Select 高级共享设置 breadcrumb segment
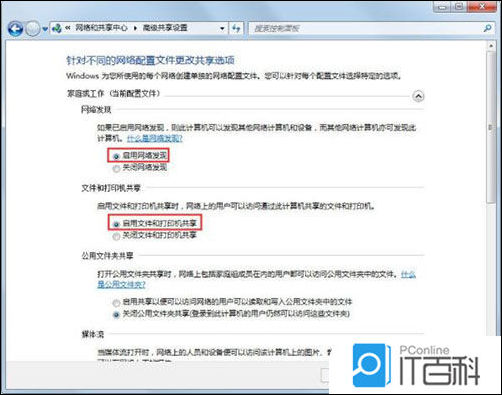 click(165, 28)
